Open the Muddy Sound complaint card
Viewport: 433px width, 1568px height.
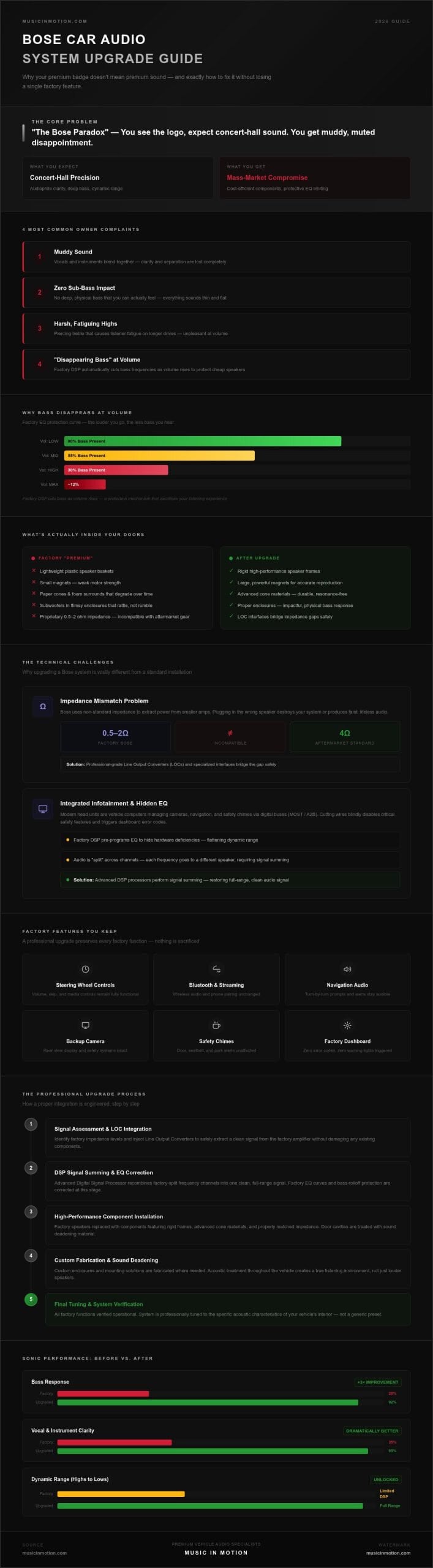pos(216,257)
